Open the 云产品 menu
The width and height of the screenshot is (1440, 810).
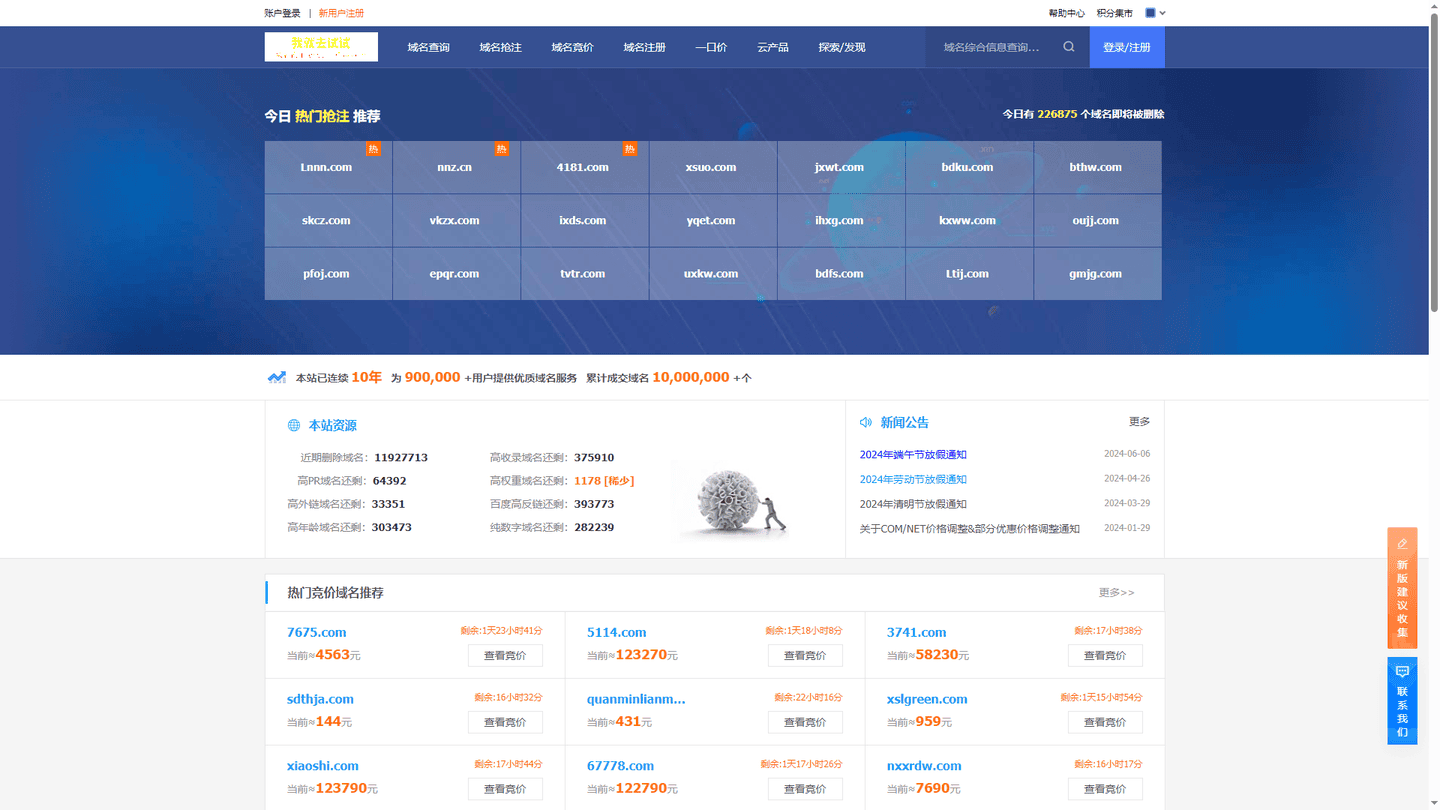[x=773, y=47]
